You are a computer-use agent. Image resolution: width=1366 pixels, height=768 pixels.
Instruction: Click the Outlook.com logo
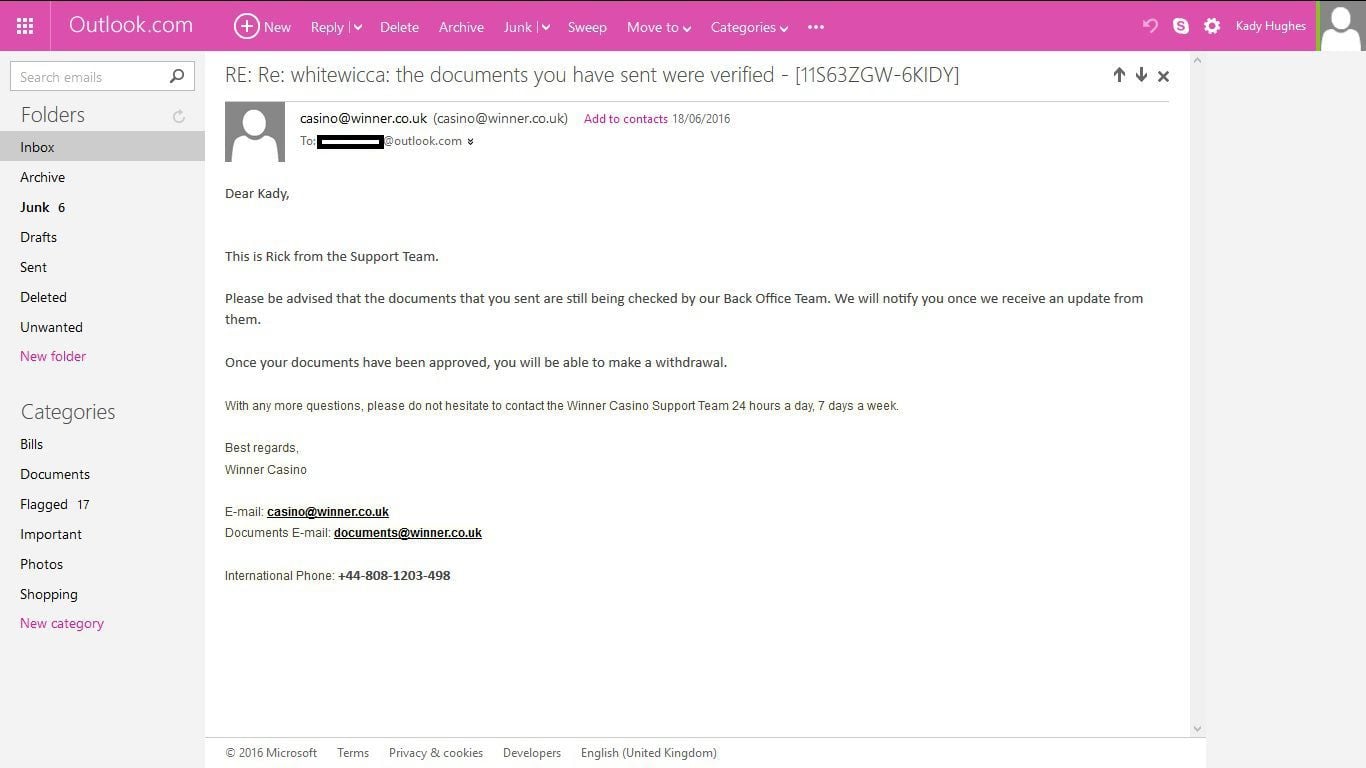pyautogui.click(x=131, y=25)
